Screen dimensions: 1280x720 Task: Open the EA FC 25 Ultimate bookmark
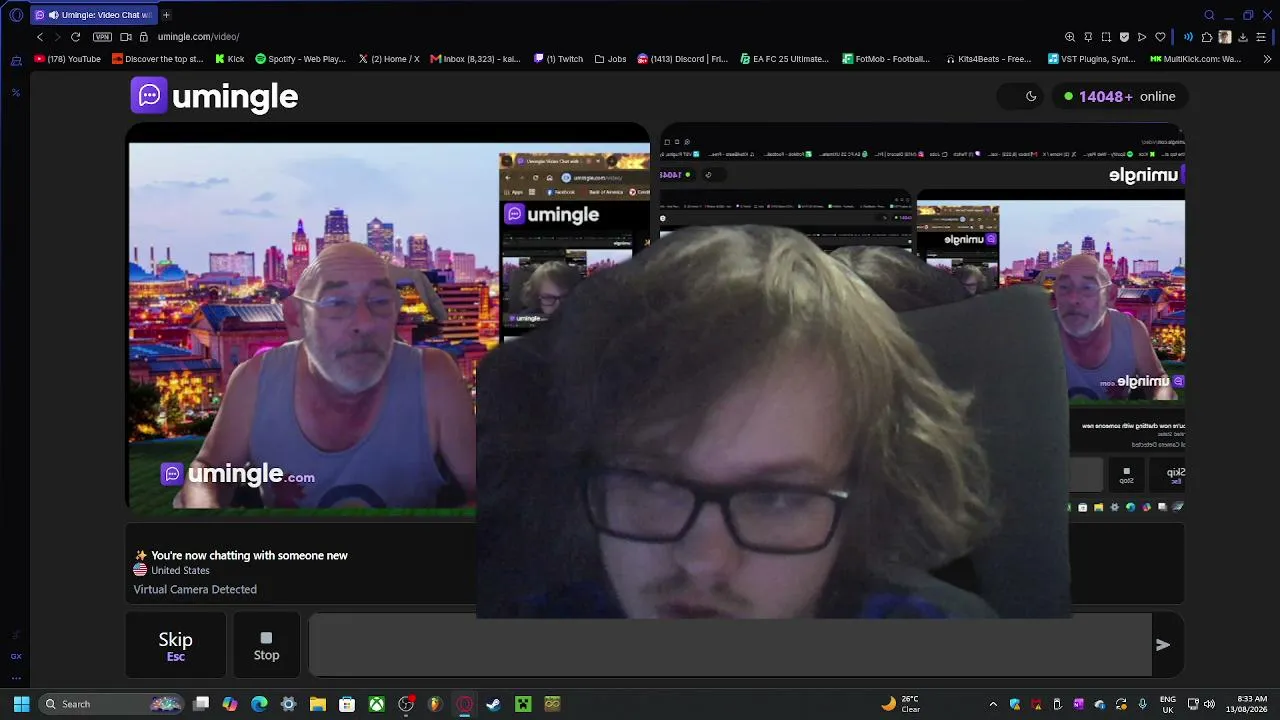tap(785, 59)
